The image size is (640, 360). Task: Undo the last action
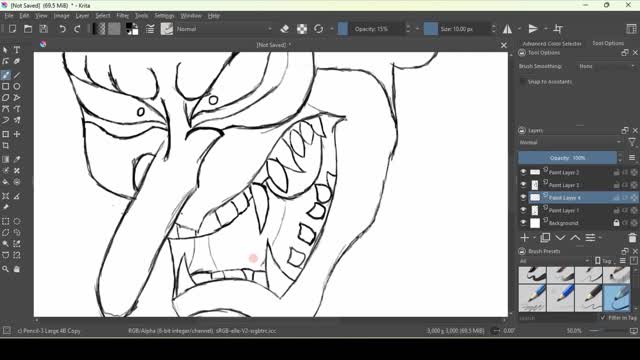coord(62,29)
